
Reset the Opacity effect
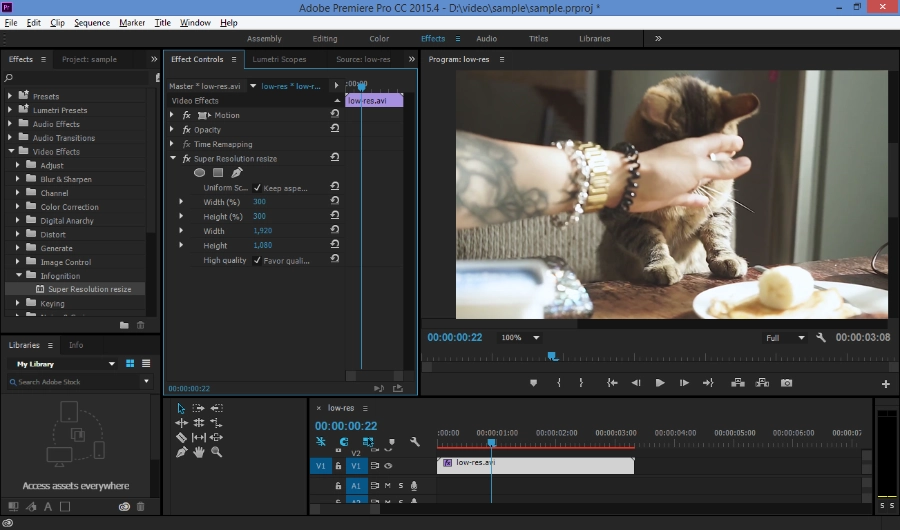click(x=335, y=129)
